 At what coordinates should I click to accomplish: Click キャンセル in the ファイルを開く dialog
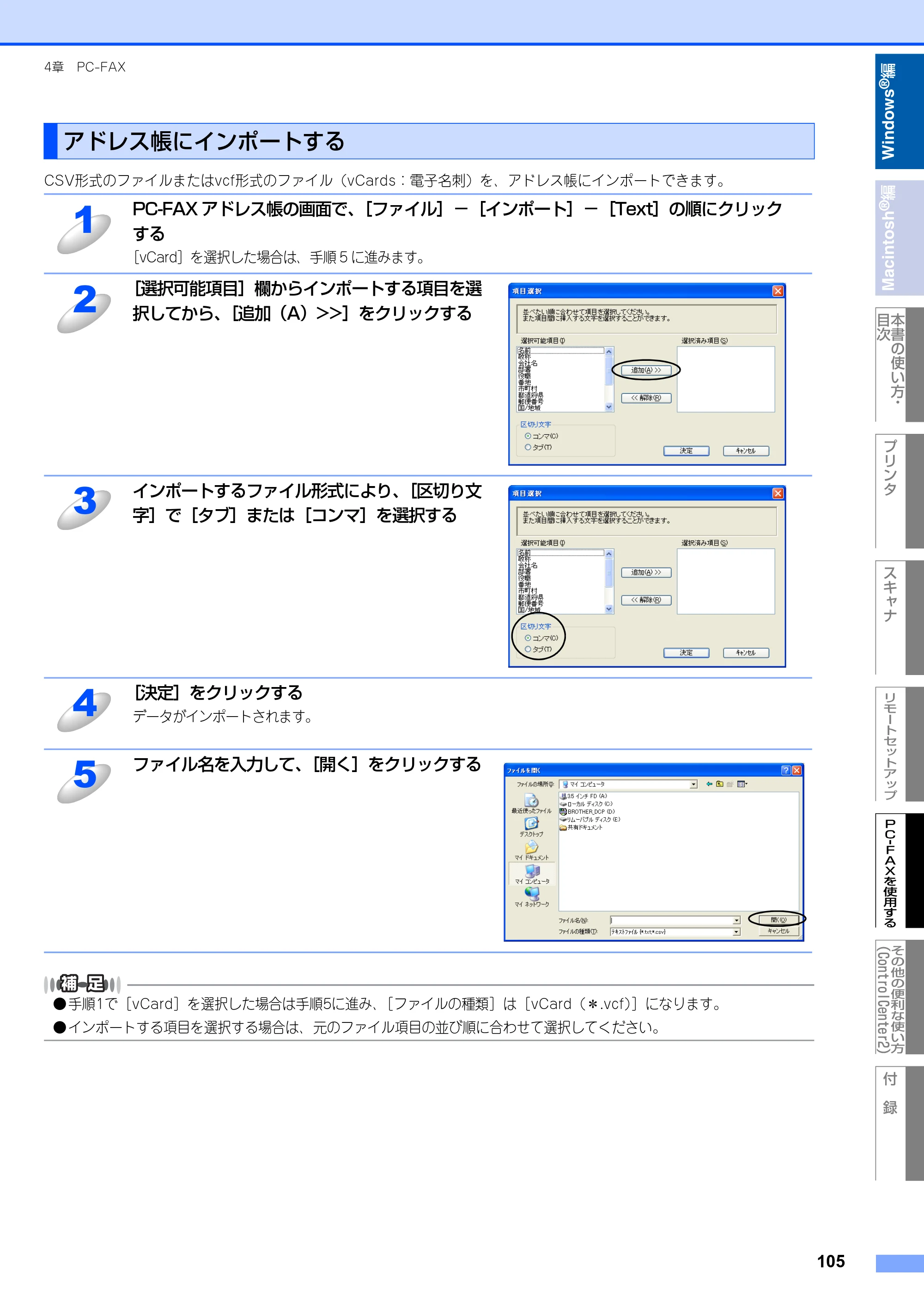click(x=778, y=931)
